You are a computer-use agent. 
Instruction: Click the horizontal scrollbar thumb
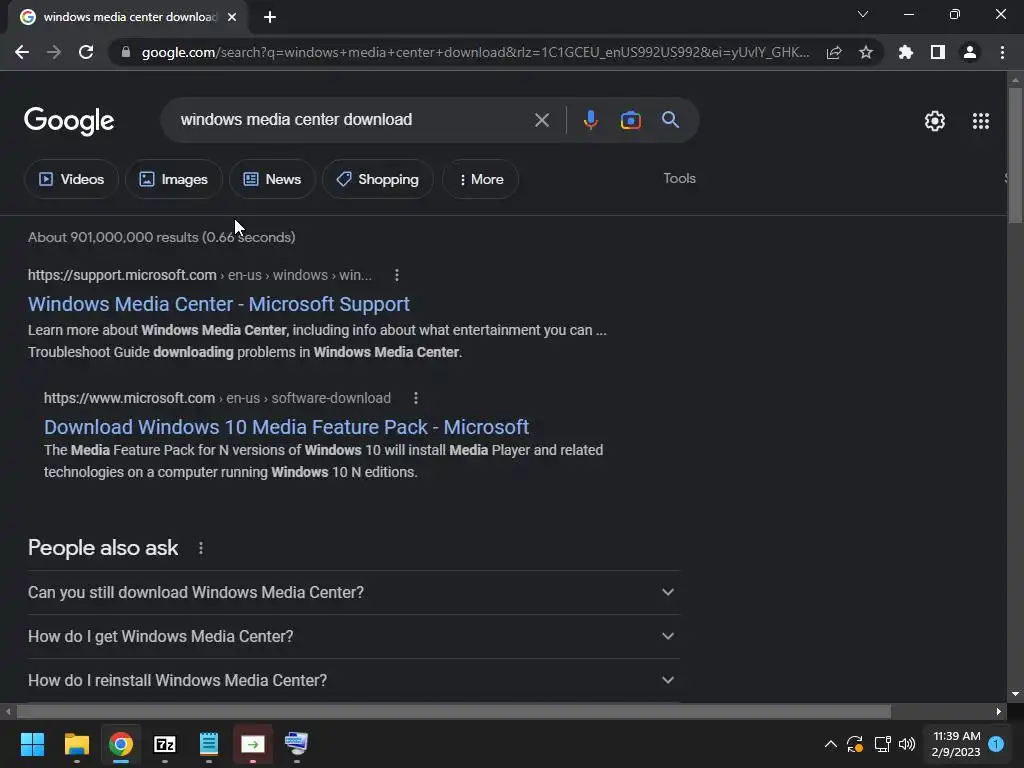point(454,711)
